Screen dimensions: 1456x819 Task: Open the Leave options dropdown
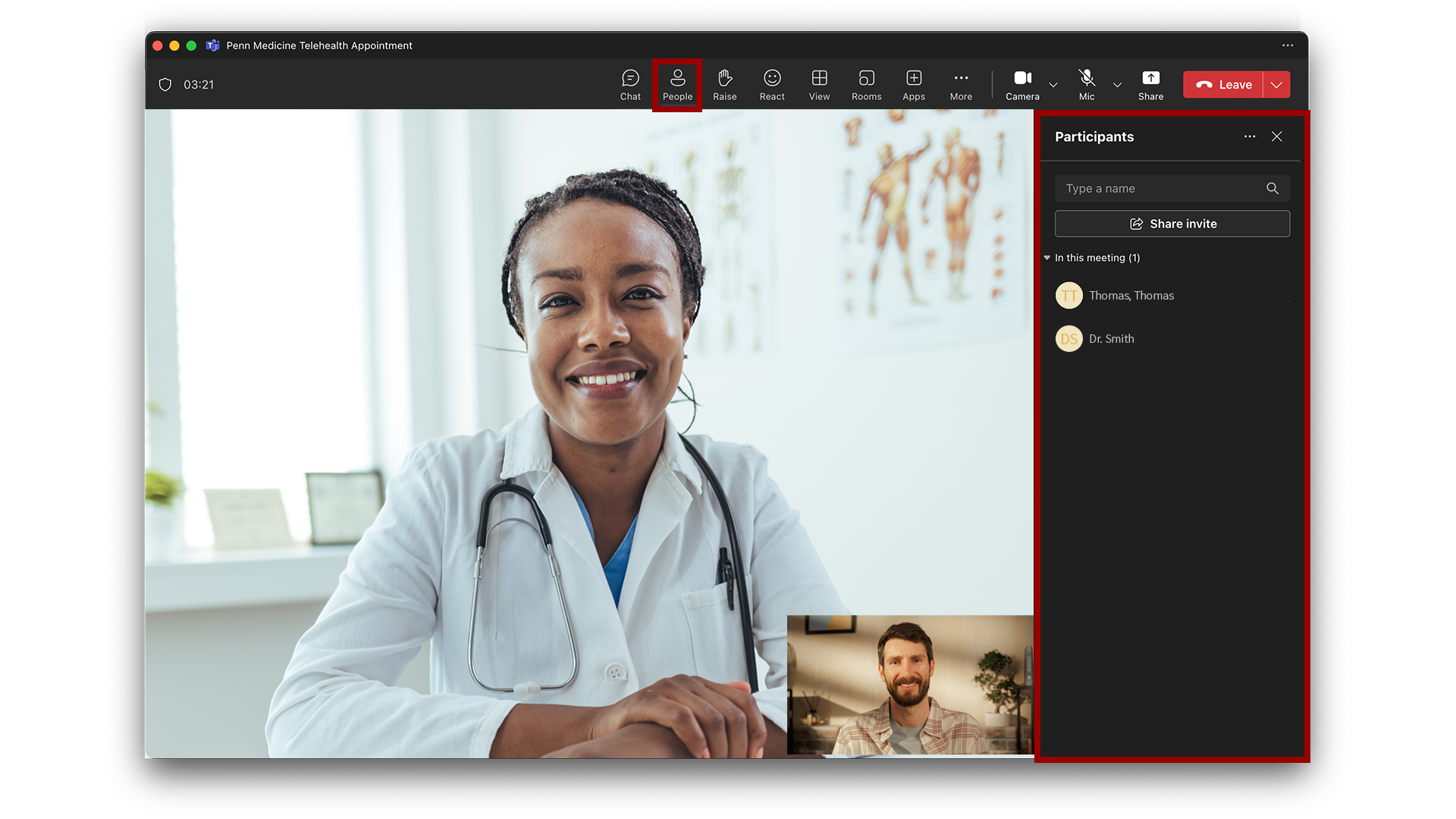(1277, 84)
